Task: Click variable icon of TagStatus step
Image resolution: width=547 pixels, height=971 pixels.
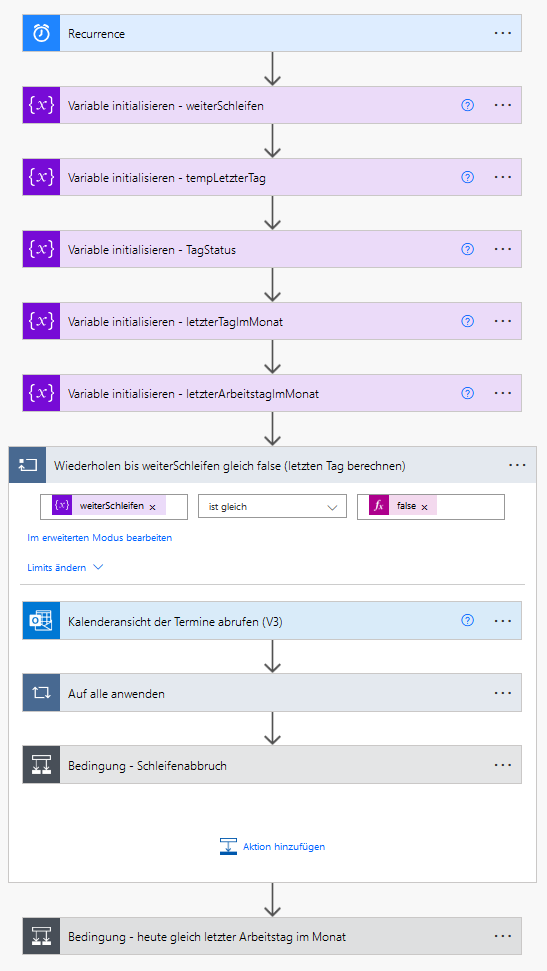Action: pos(41,250)
